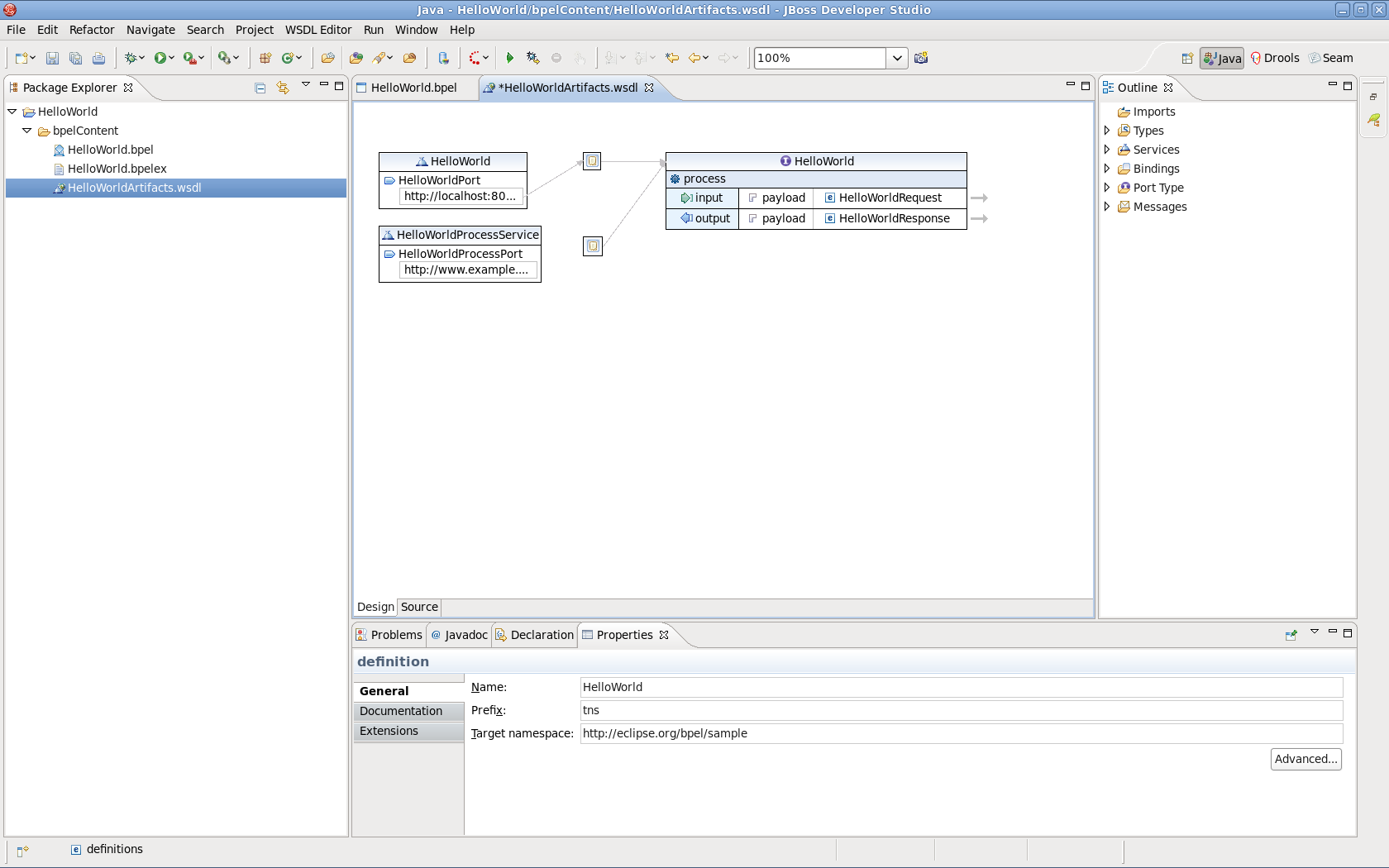Click the Target namespace input field
The width and height of the screenshot is (1389, 868).
point(959,733)
